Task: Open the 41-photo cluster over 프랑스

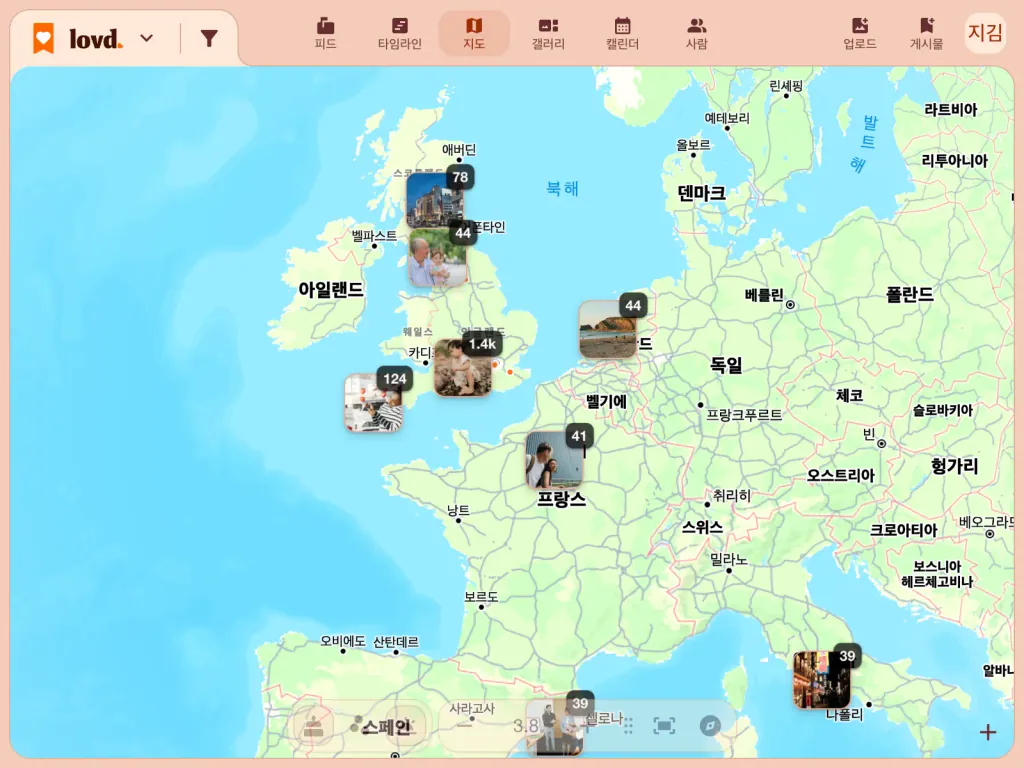Action: 556,458
